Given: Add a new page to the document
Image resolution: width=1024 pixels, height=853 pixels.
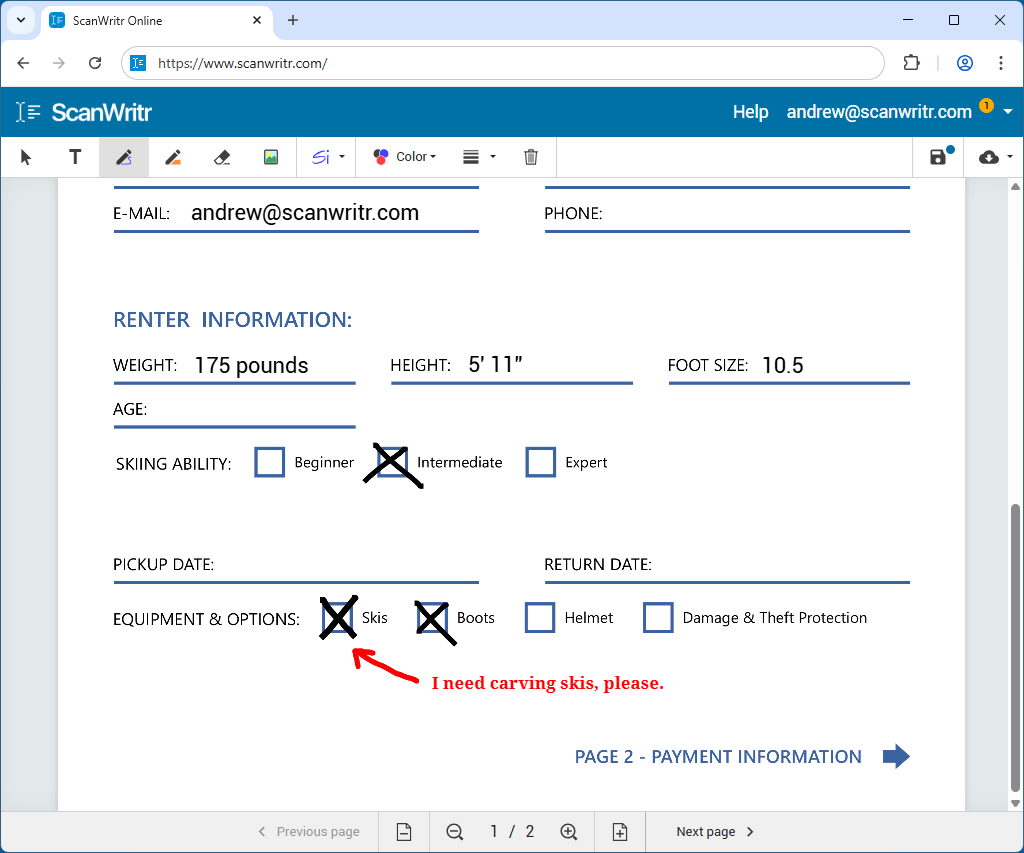Looking at the screenshot, I should coord(620,831).
